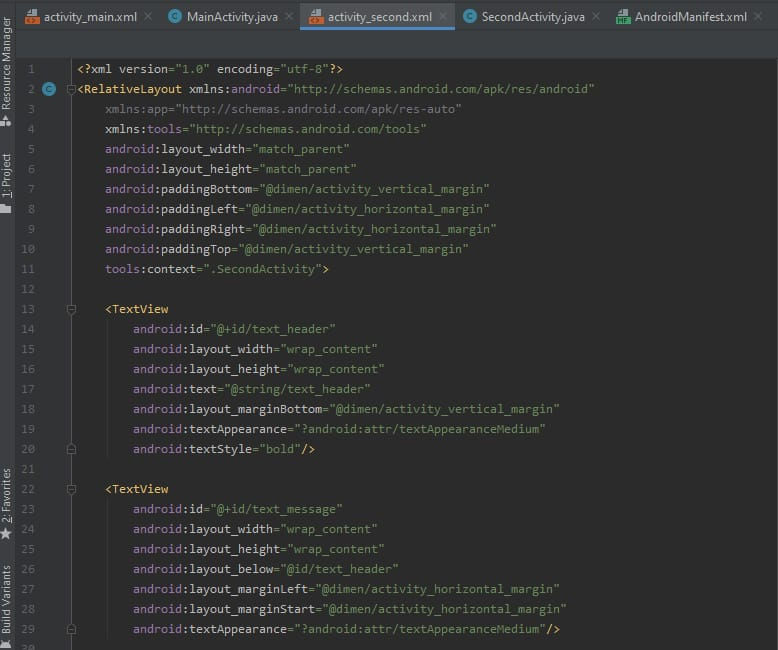Click "@+id/text_header" id value
778x650 pixels.
click(273, 329)
